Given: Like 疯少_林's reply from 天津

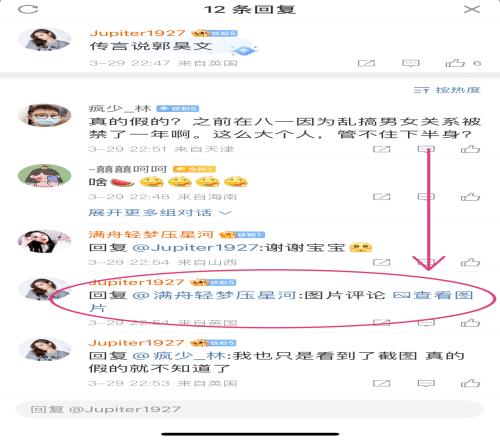Looking at the screenshot, I should coord(470,149).
